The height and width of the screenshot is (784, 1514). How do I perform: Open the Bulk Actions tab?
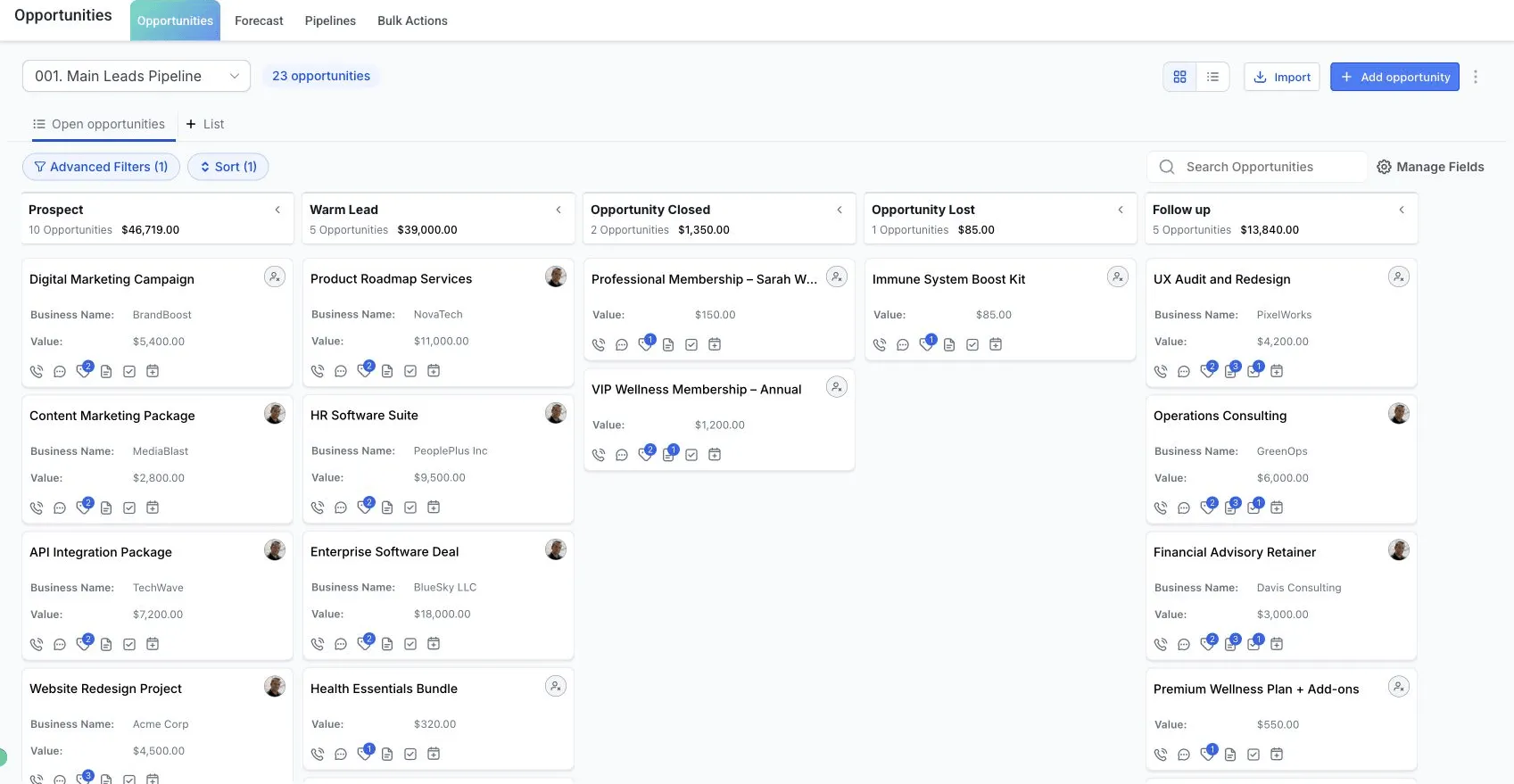(x=412, y=21)
